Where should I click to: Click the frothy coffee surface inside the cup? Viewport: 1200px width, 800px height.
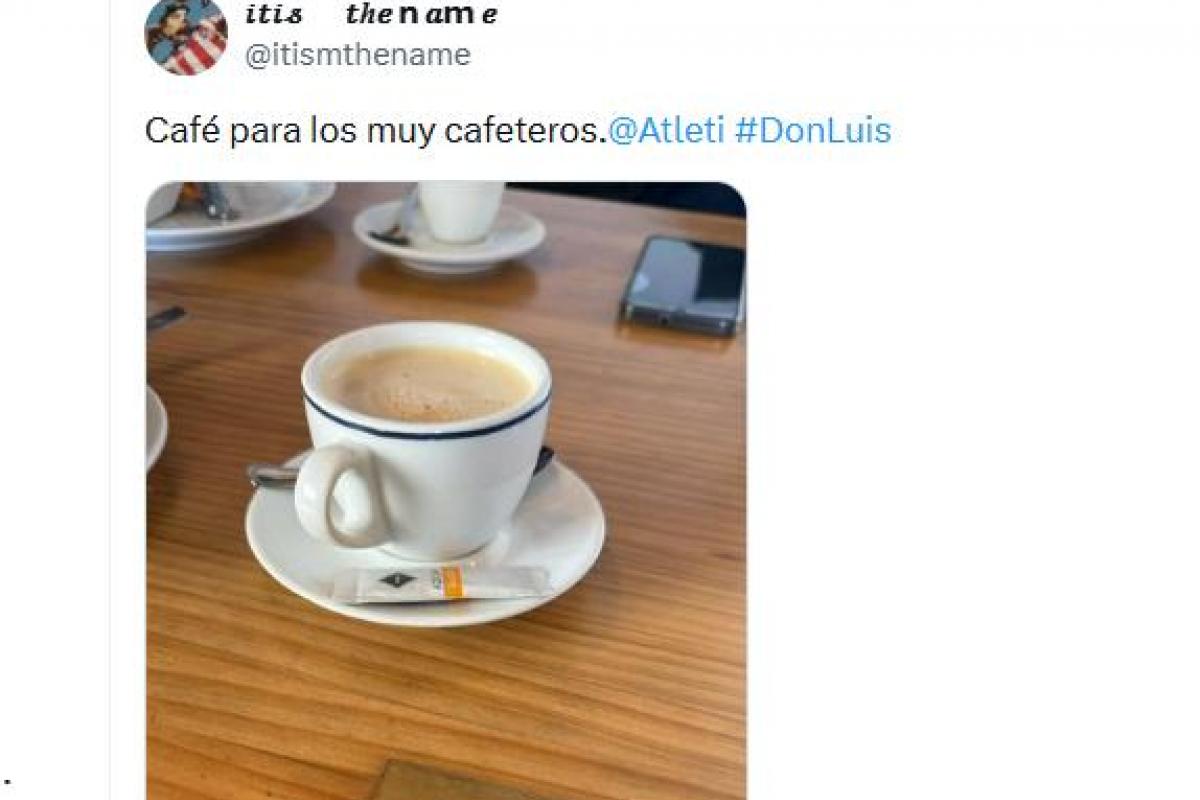point(428,384)
